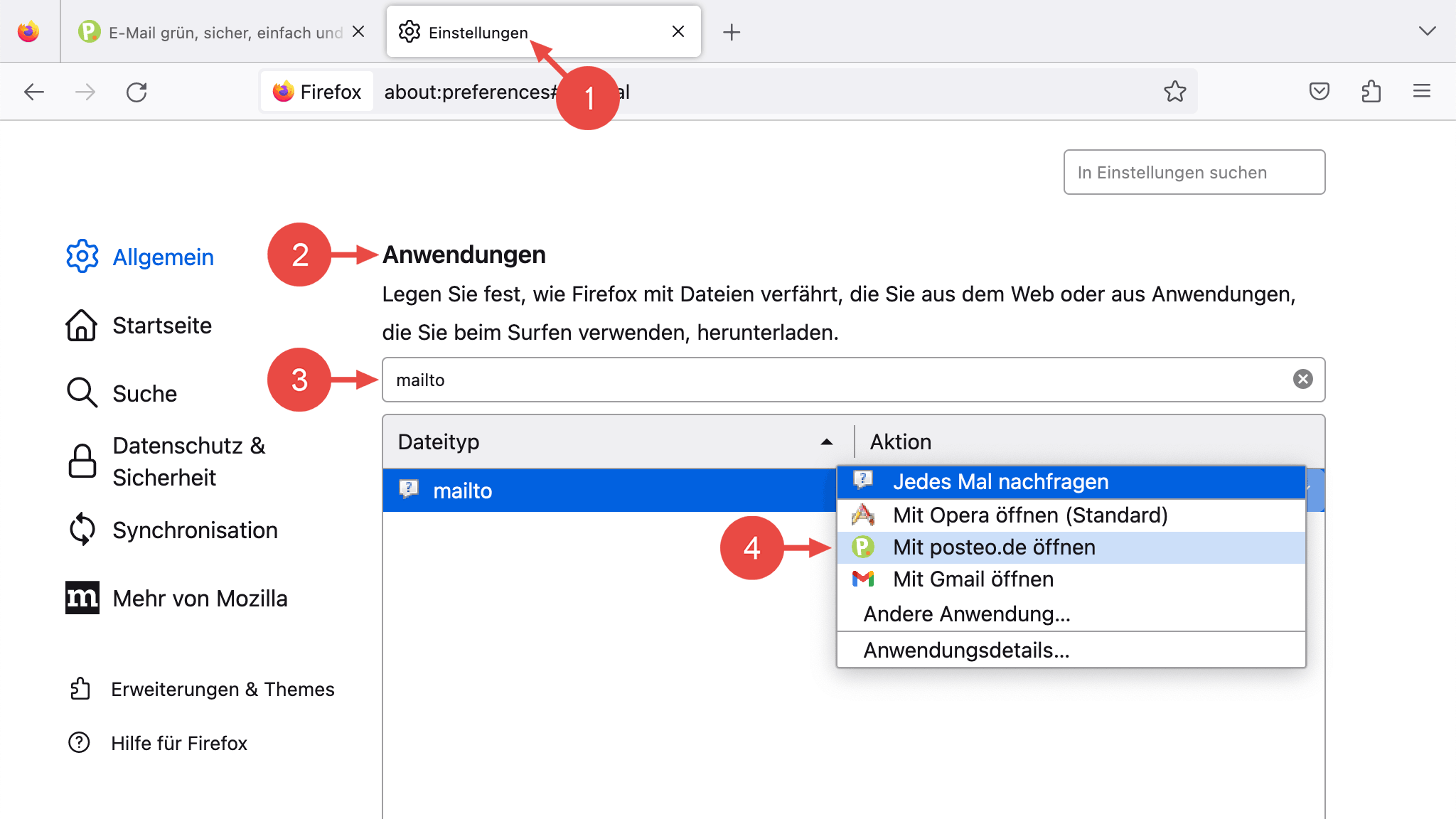Open the Pocket save icon
Viewport: 1456px width, 819px height.
(1319, 92)
